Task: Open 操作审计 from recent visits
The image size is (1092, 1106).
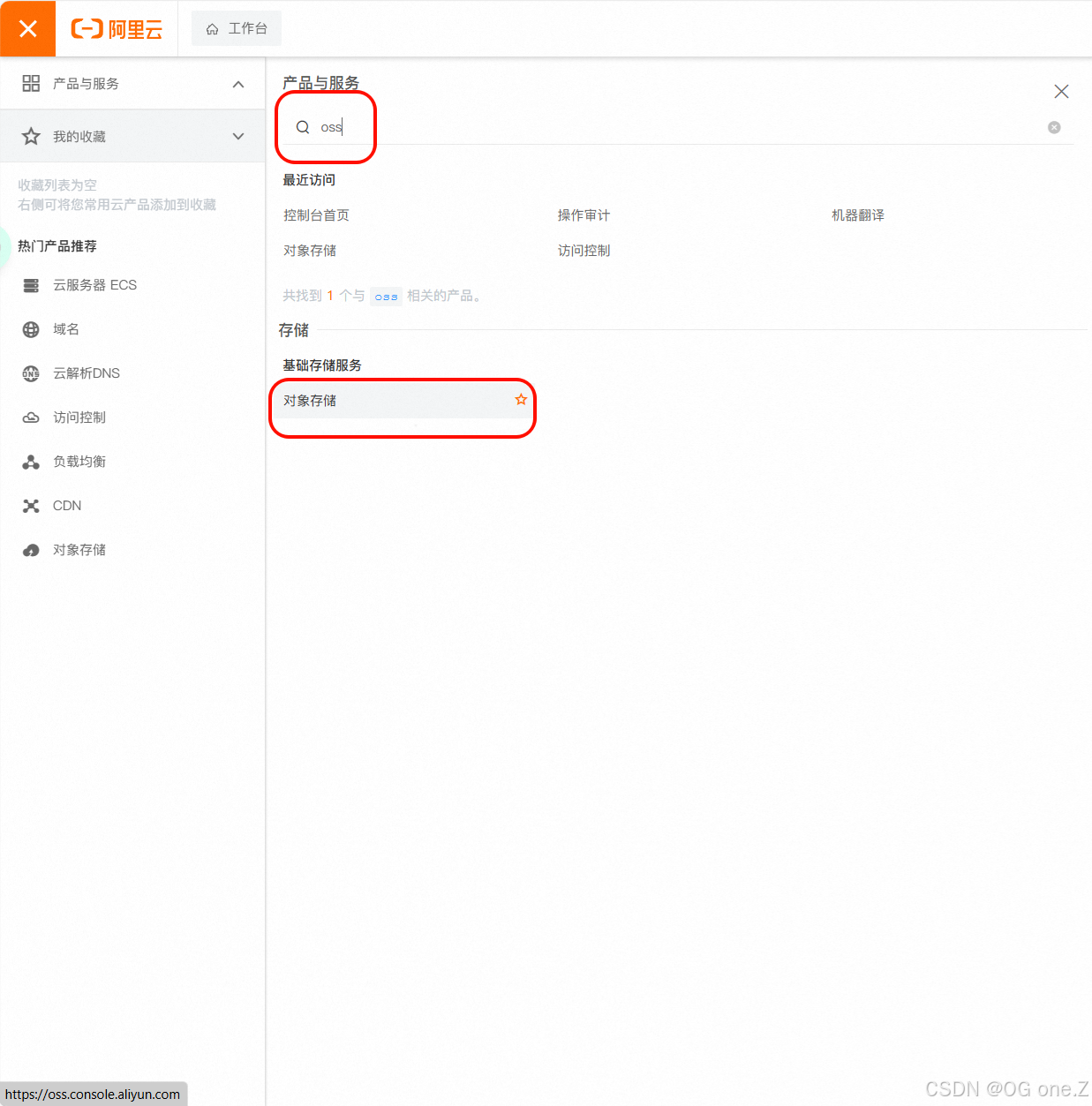Action: (x=584, y=214)
